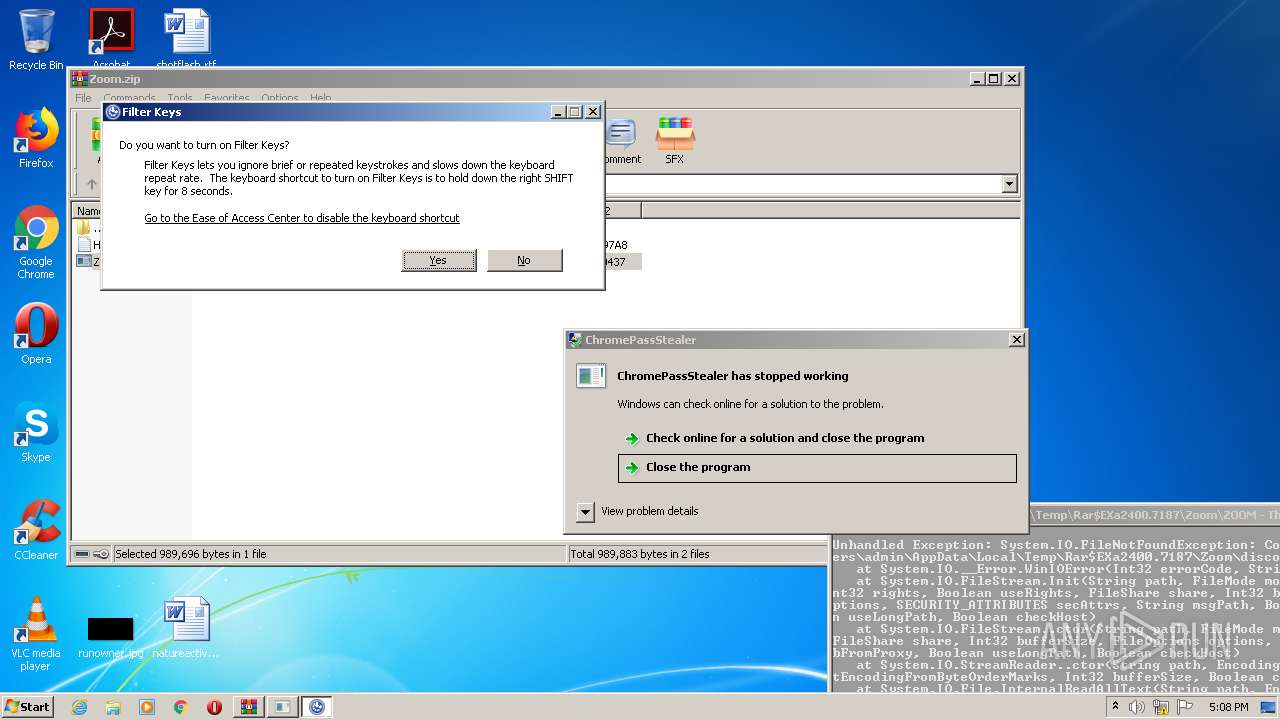Decline Filter Keys by clicking No
This screenshot has width=1280, height=720.
point(524,260)
